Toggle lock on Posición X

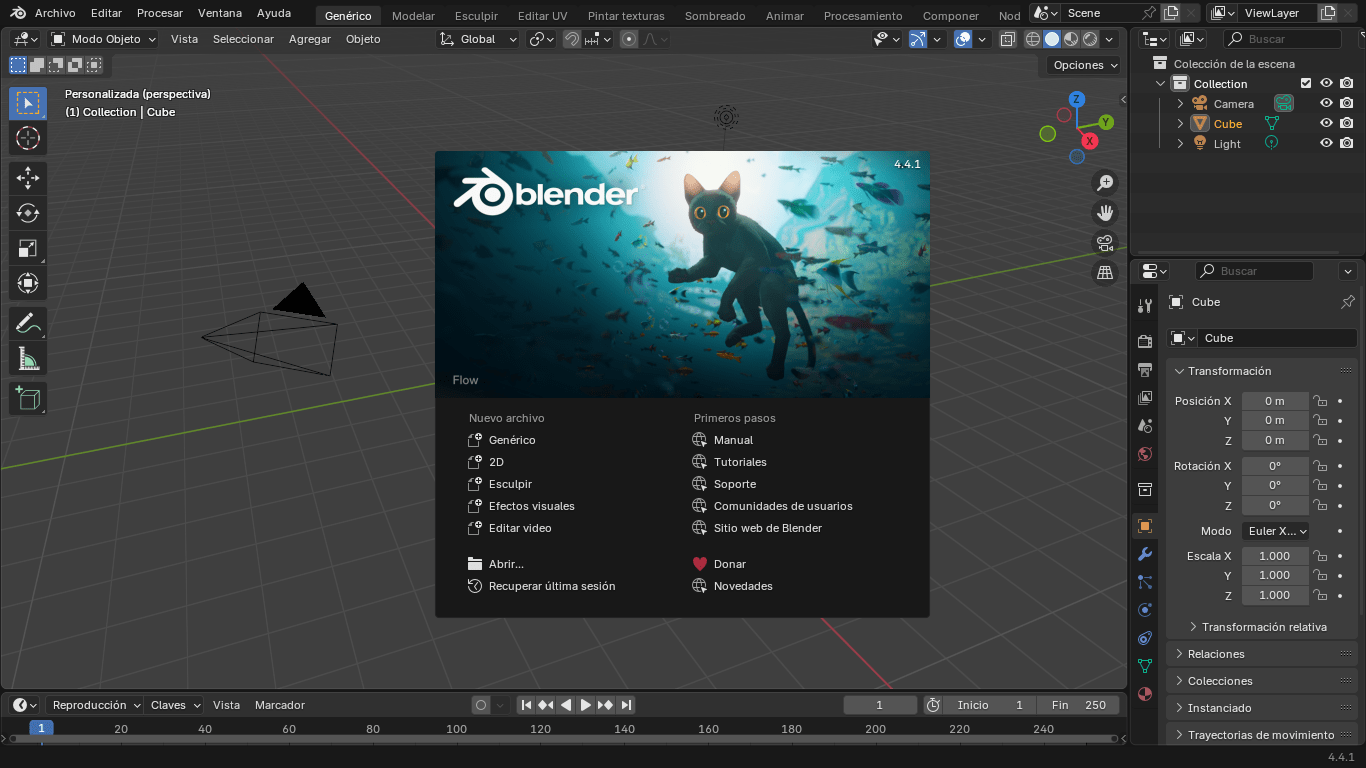[1320, 401]
